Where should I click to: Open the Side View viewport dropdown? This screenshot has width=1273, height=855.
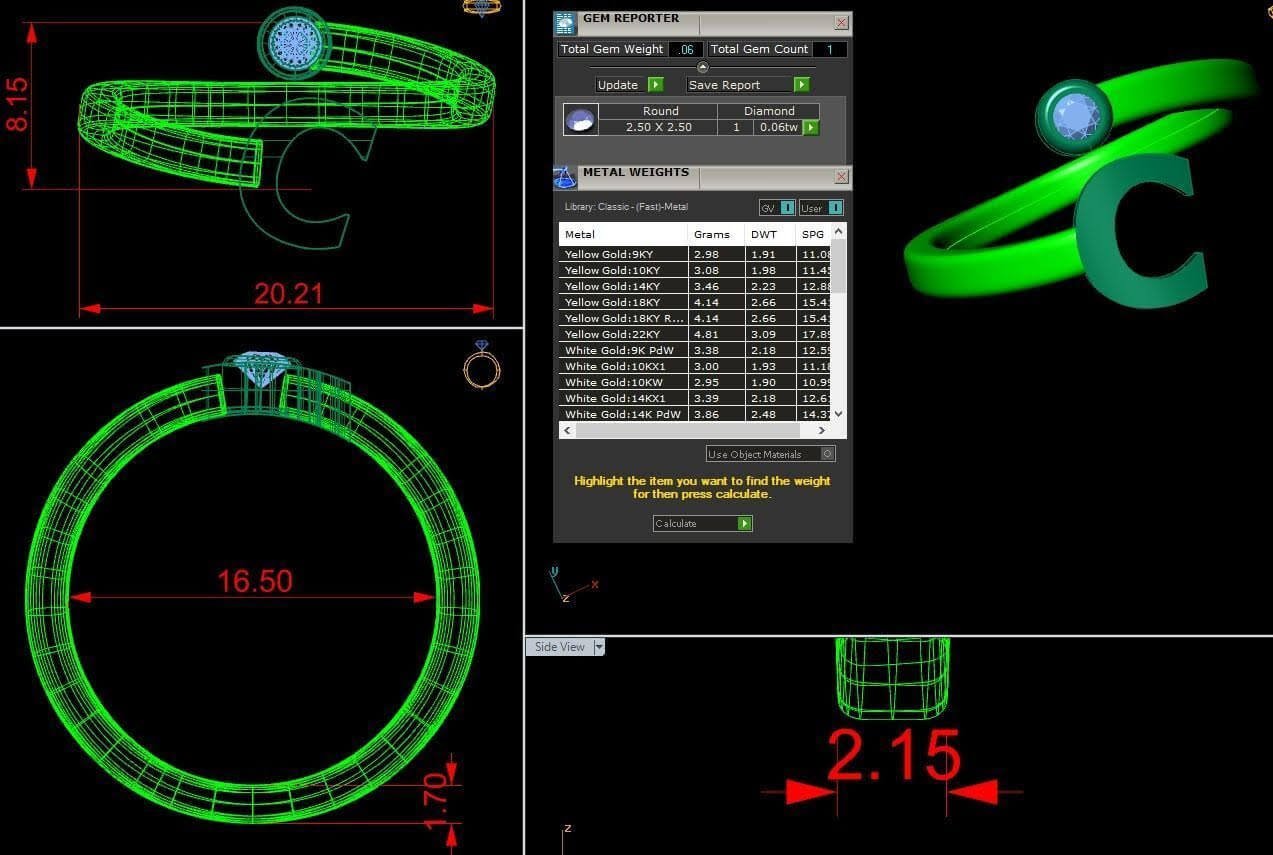point(599,647)
